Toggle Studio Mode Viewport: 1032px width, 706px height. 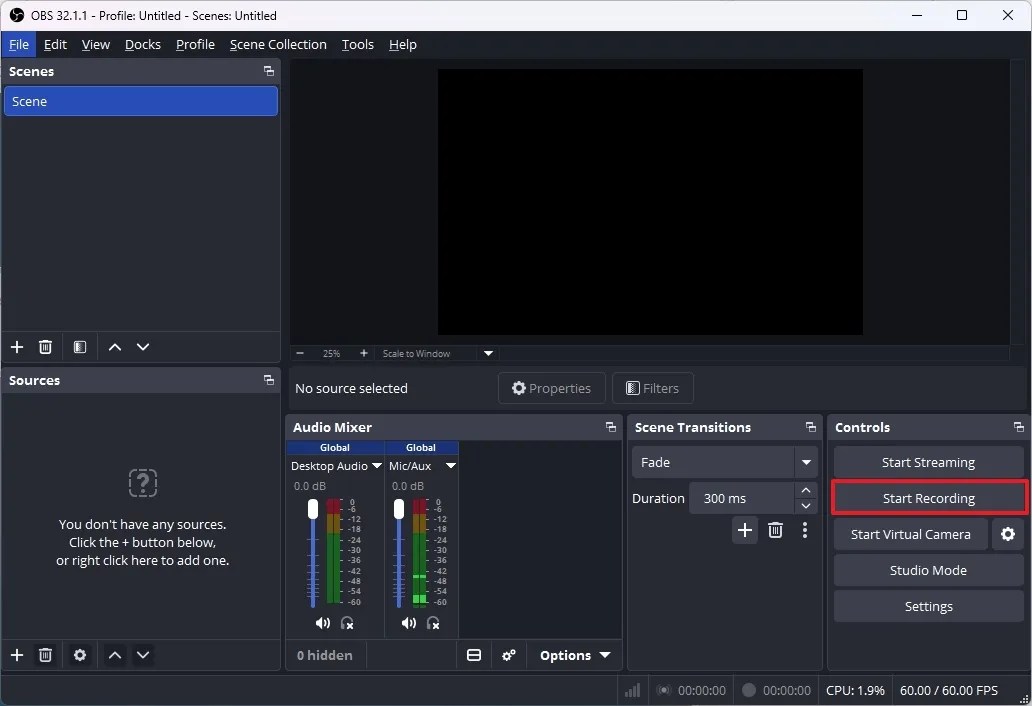928,570
